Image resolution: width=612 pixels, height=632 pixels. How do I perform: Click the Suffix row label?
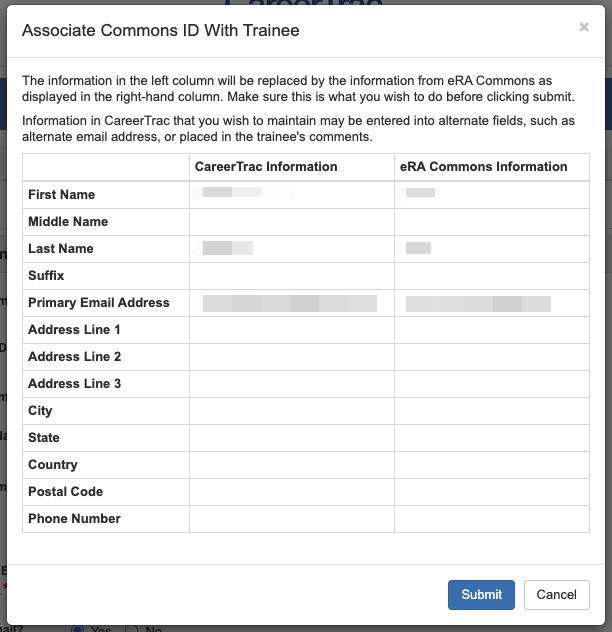(x=46, y=276)
